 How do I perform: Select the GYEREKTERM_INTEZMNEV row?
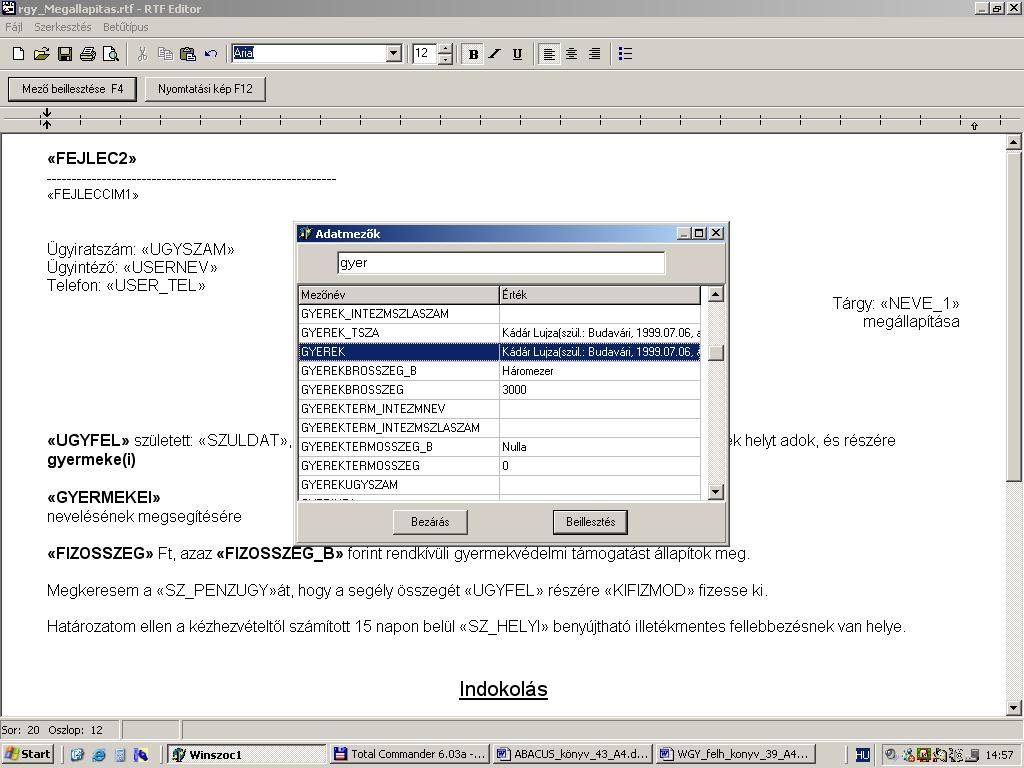(x=500, y=409)
